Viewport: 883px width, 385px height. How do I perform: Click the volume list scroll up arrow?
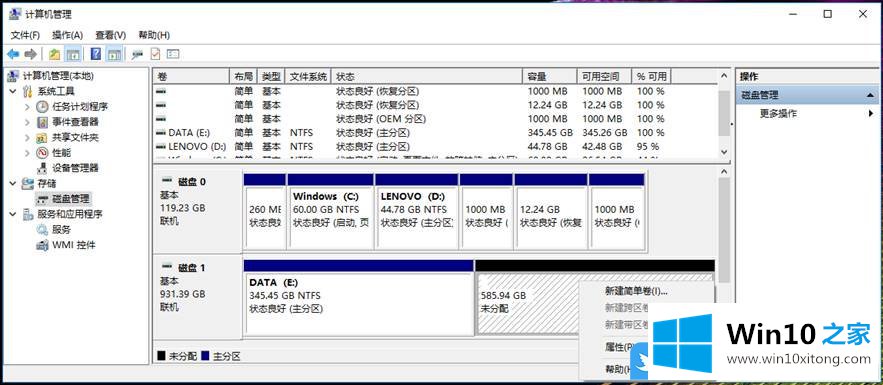[724, 75]
